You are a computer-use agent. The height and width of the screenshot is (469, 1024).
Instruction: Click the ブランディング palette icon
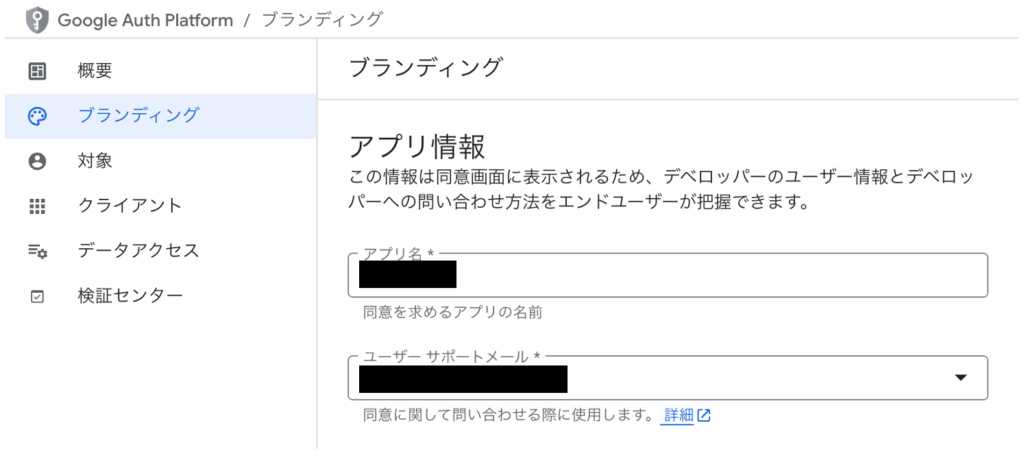(38, 116)
